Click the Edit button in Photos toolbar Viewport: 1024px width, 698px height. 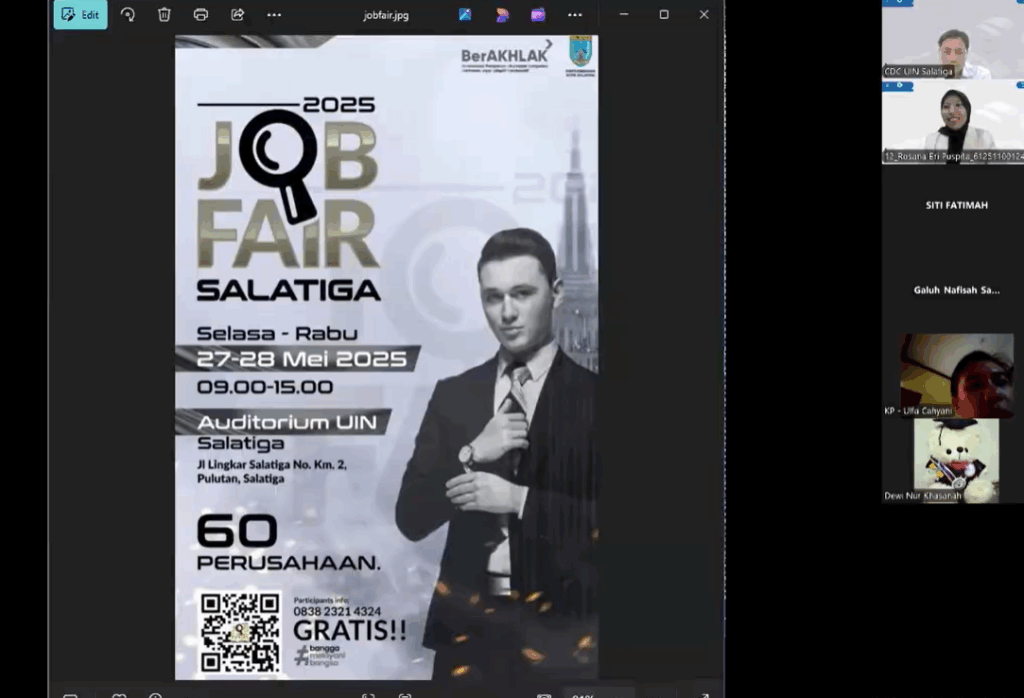pos(80,15)
